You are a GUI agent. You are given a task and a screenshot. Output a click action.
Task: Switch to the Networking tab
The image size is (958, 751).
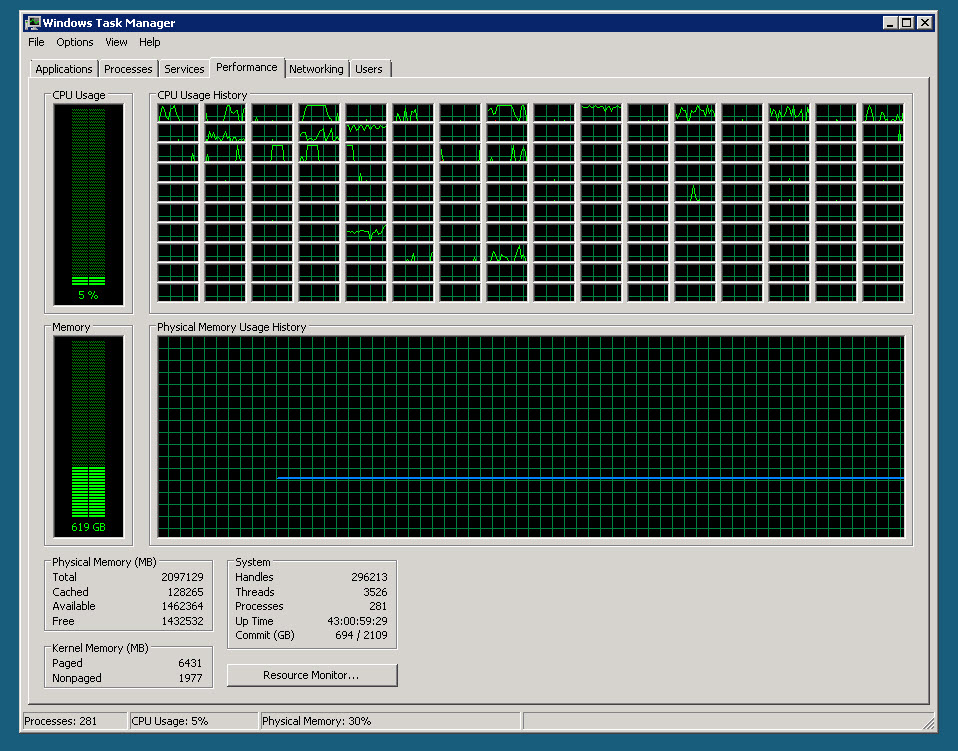tap(316, 69)
